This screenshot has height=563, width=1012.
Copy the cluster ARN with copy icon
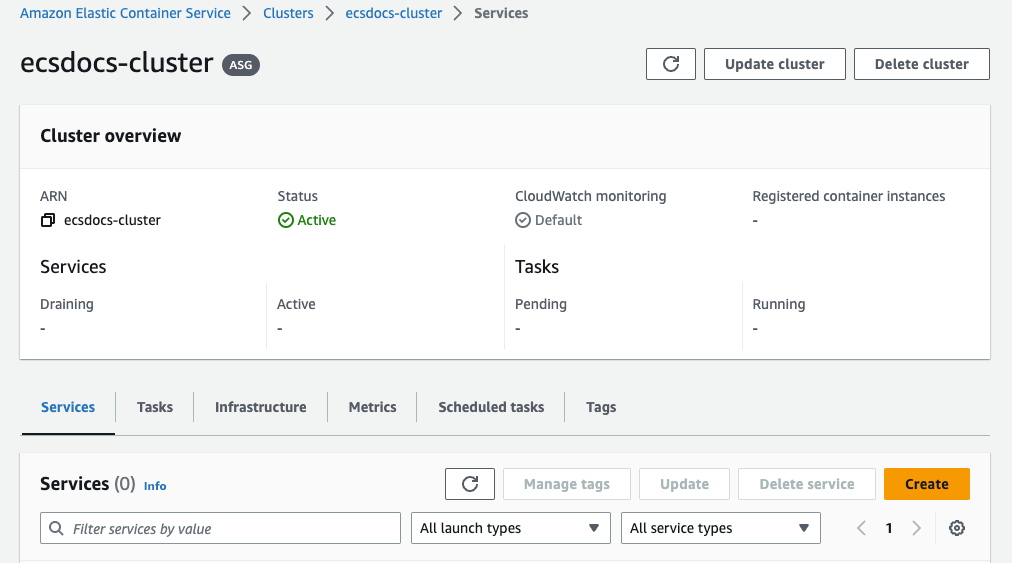(47, 220)
